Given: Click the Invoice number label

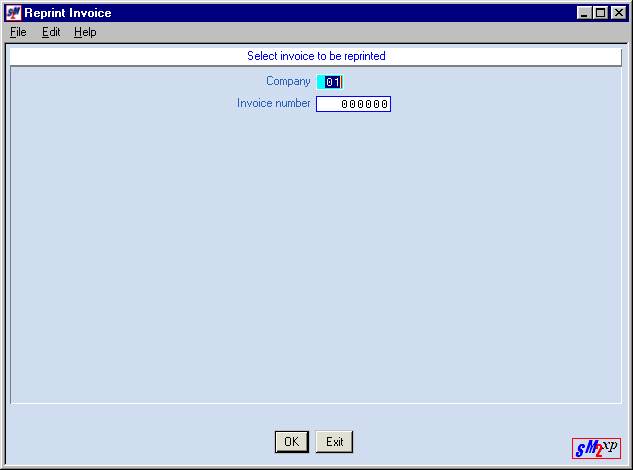Looking at the screenshot, I should [274, 103].
